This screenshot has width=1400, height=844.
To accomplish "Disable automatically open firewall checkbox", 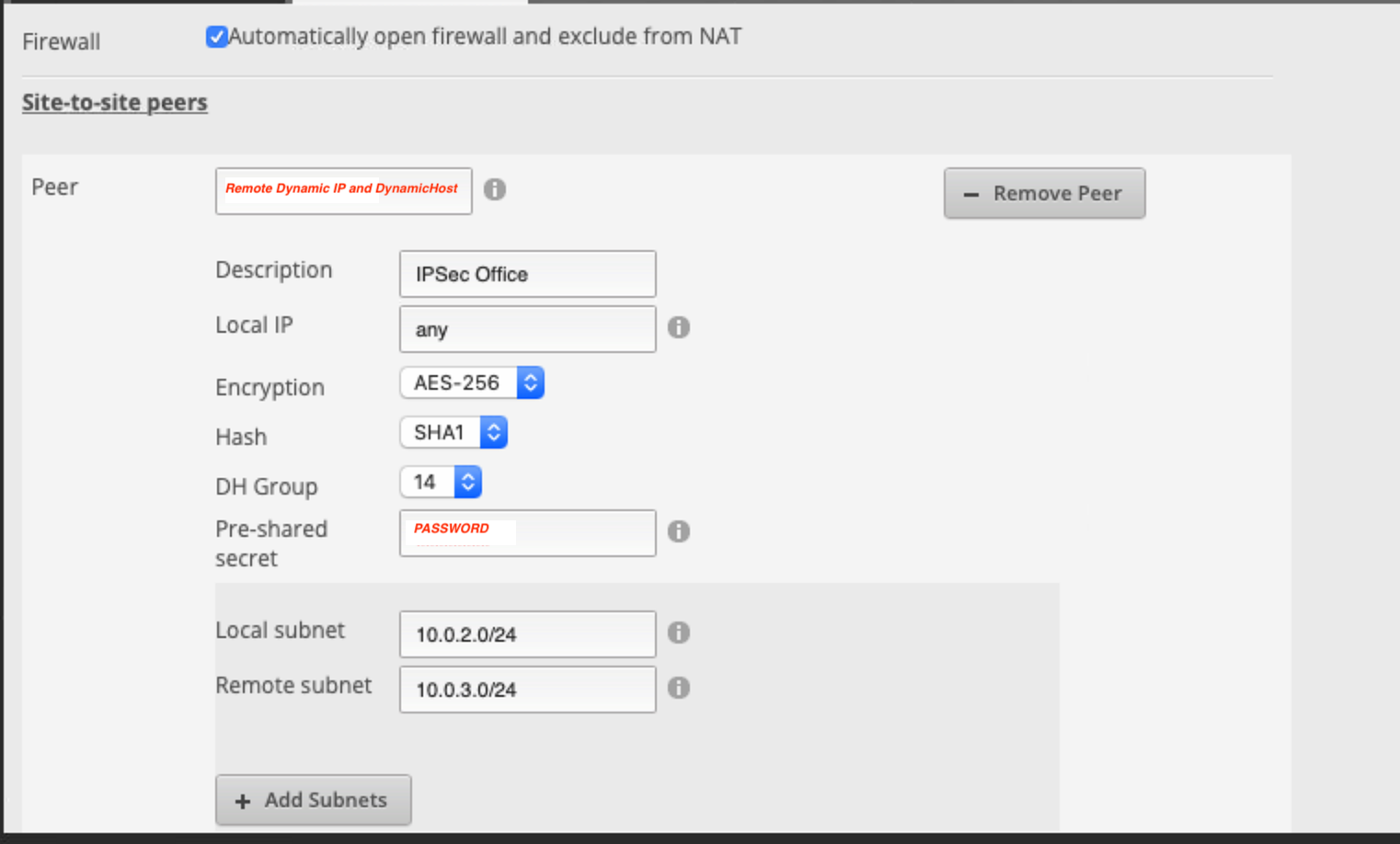I will pyautogui.click(x=217, y=37).
